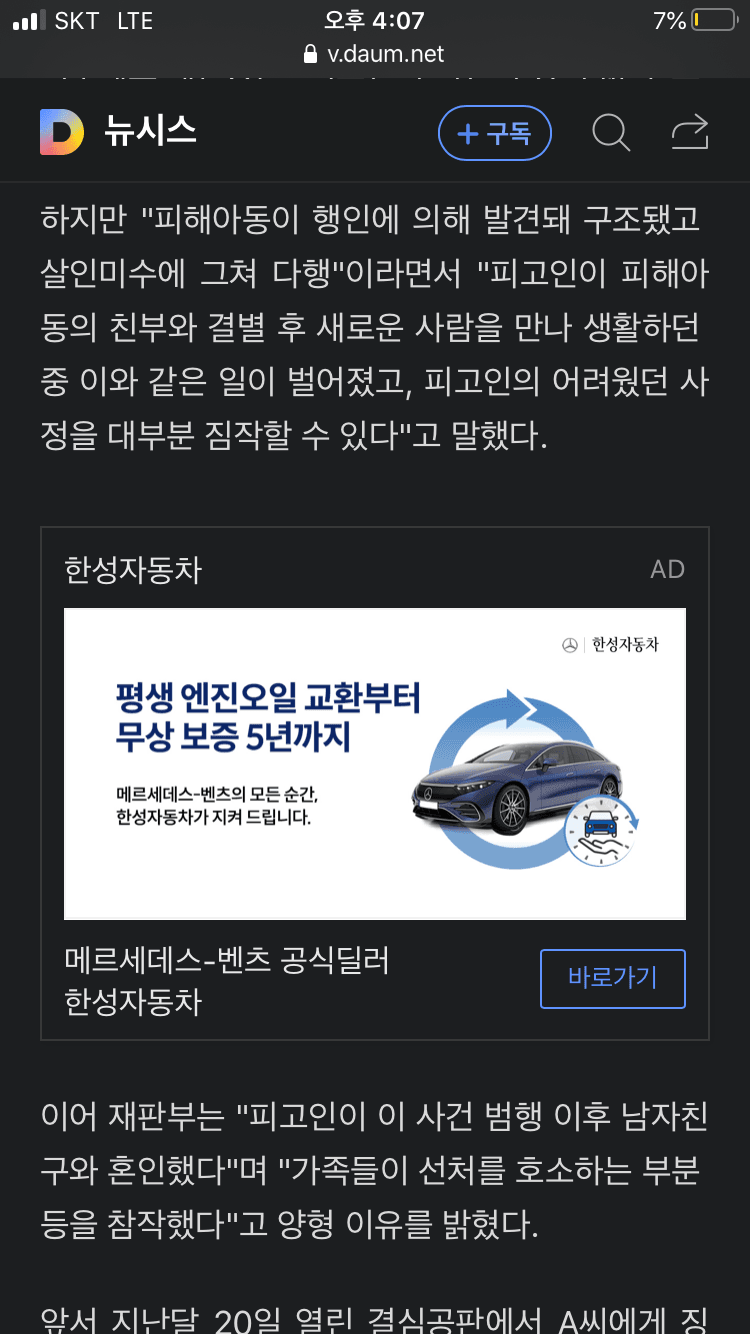Tap the share arrow icon
The height and width of the screenshot is (1334, 750).
coord(690,132)
